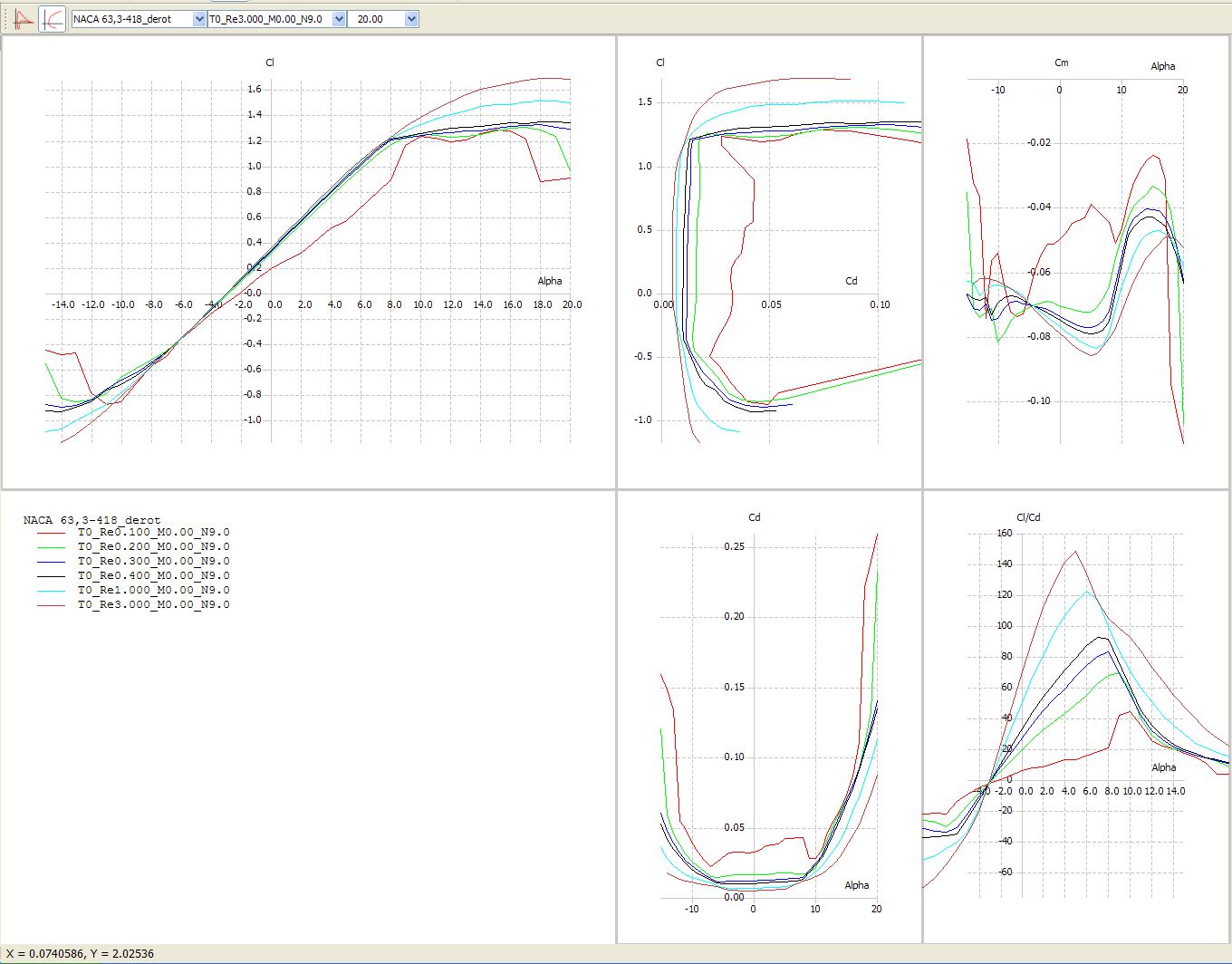Click the red line swatch for Re0.100
1232x964 pixels.
click(x=51, y=533)
